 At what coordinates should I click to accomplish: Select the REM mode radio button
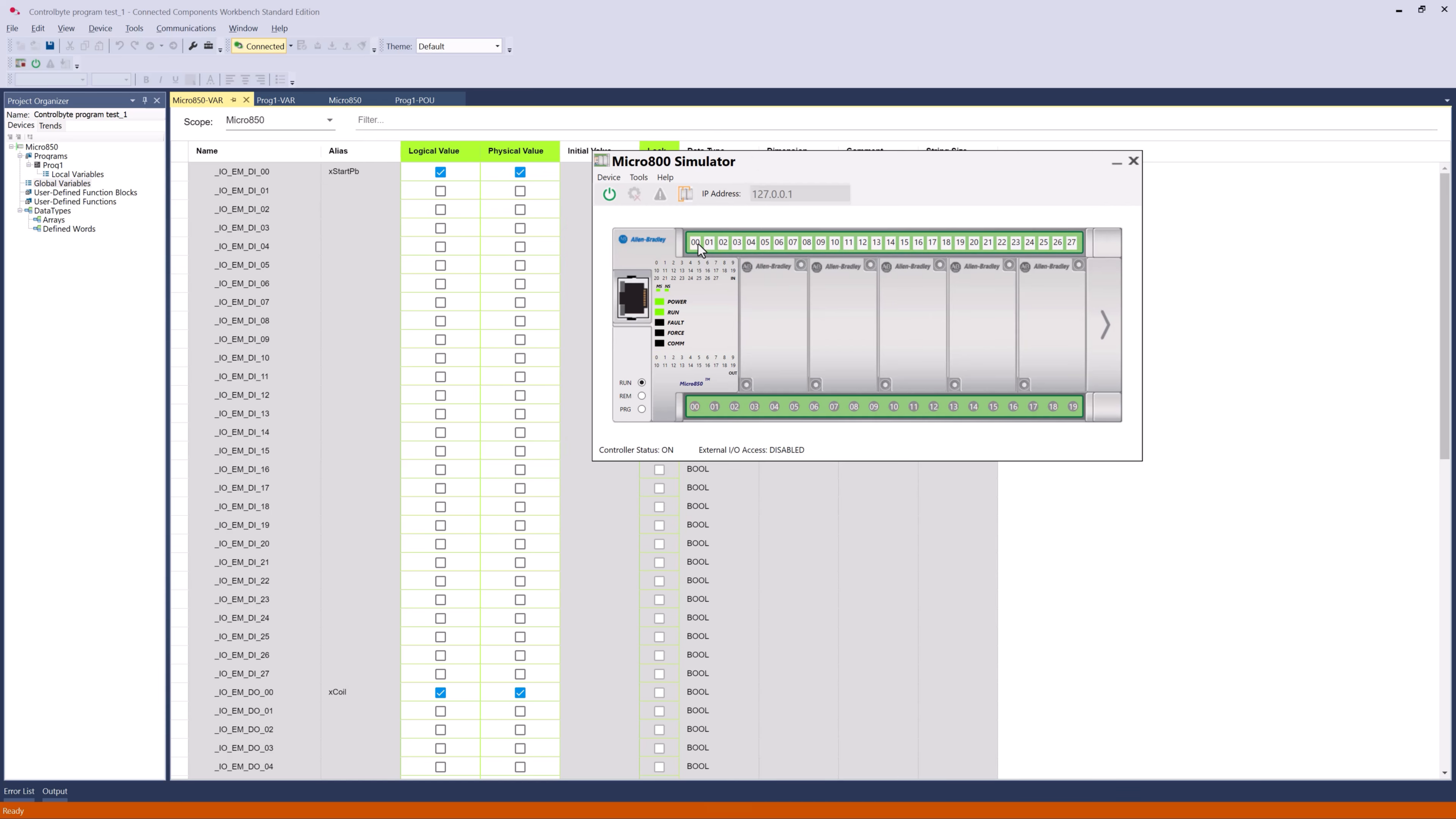point(642,396)
